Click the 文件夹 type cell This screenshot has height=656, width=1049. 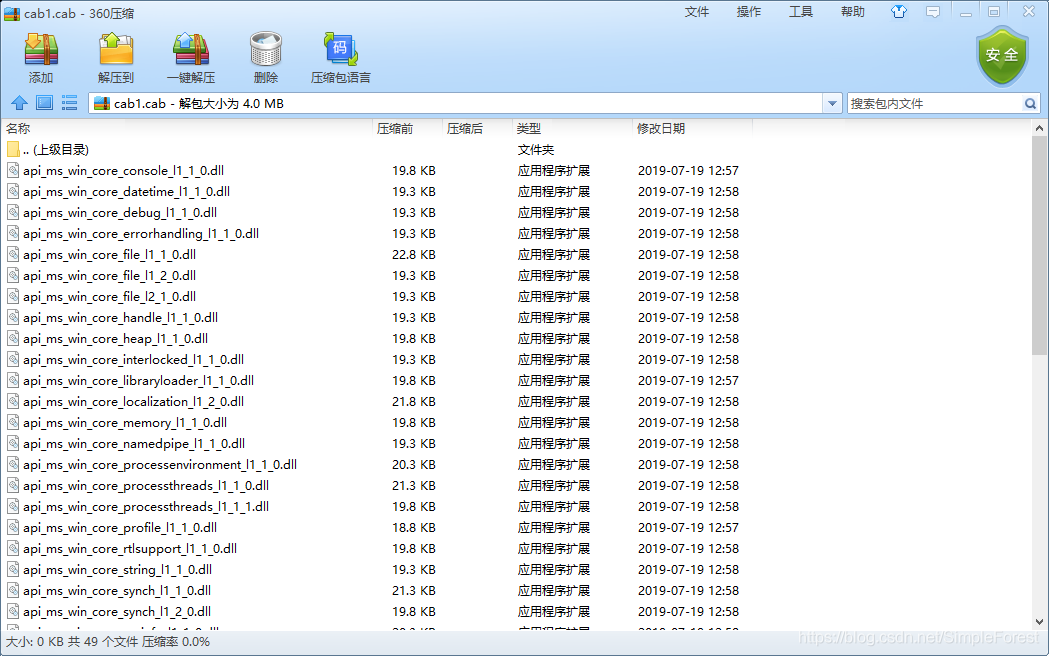[x=536, y=149]
